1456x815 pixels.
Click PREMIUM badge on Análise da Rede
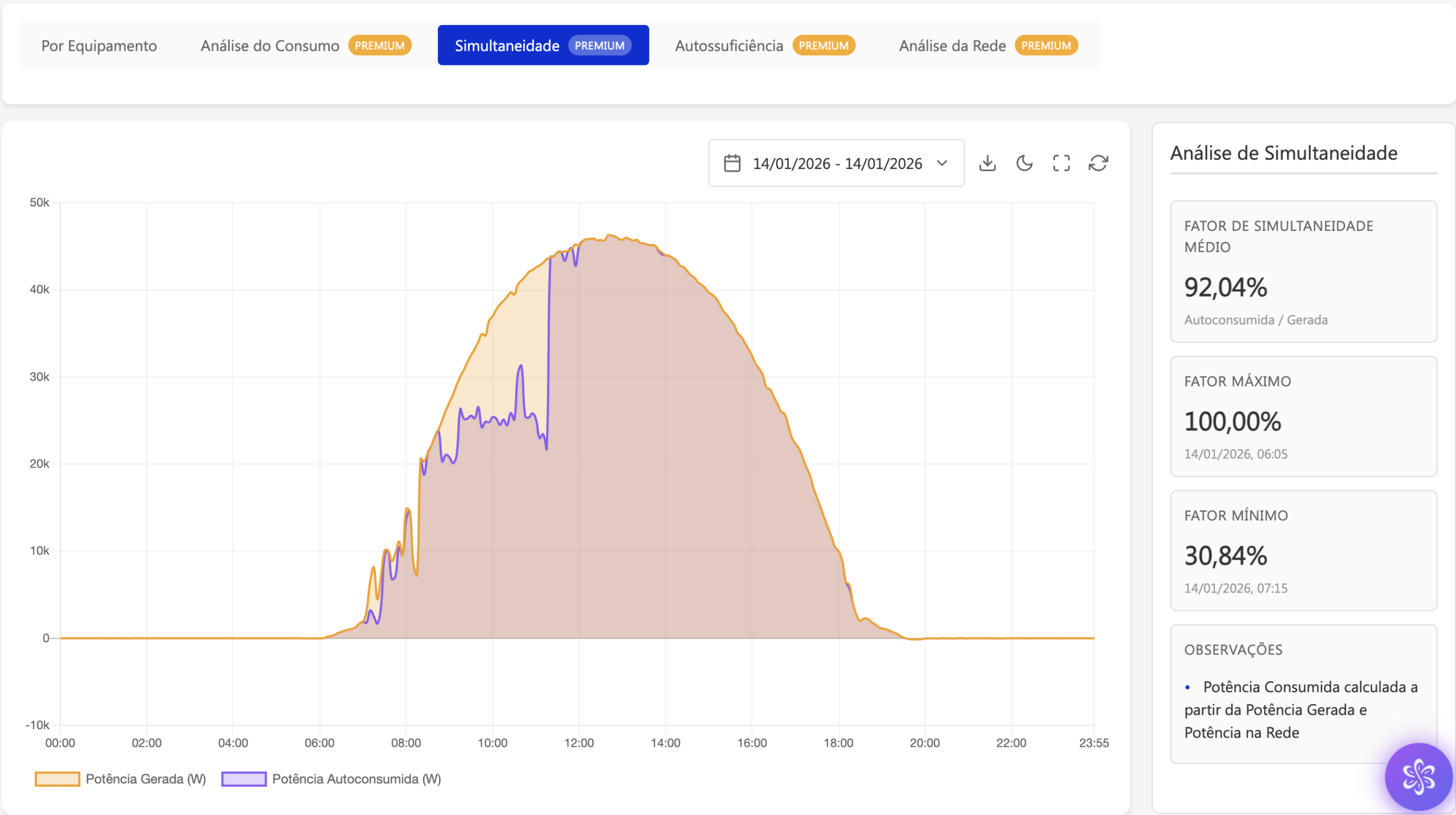pyautogui.click(x=1046, y=45)
